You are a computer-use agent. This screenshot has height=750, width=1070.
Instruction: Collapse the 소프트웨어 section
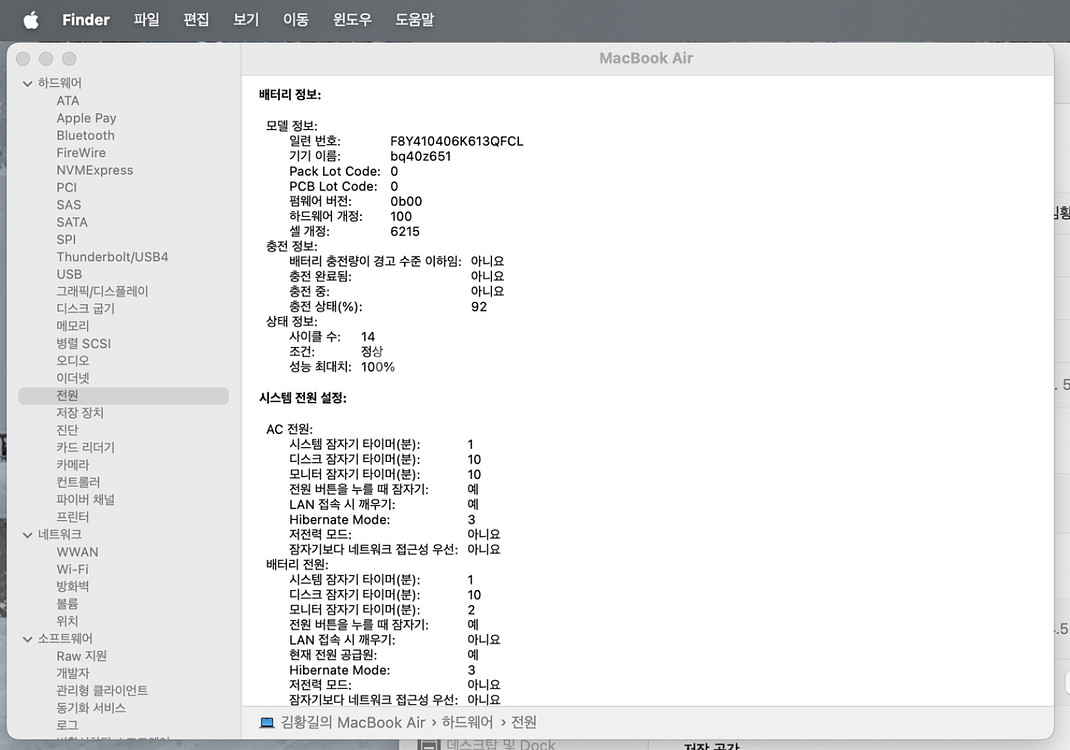click(27, 639)
